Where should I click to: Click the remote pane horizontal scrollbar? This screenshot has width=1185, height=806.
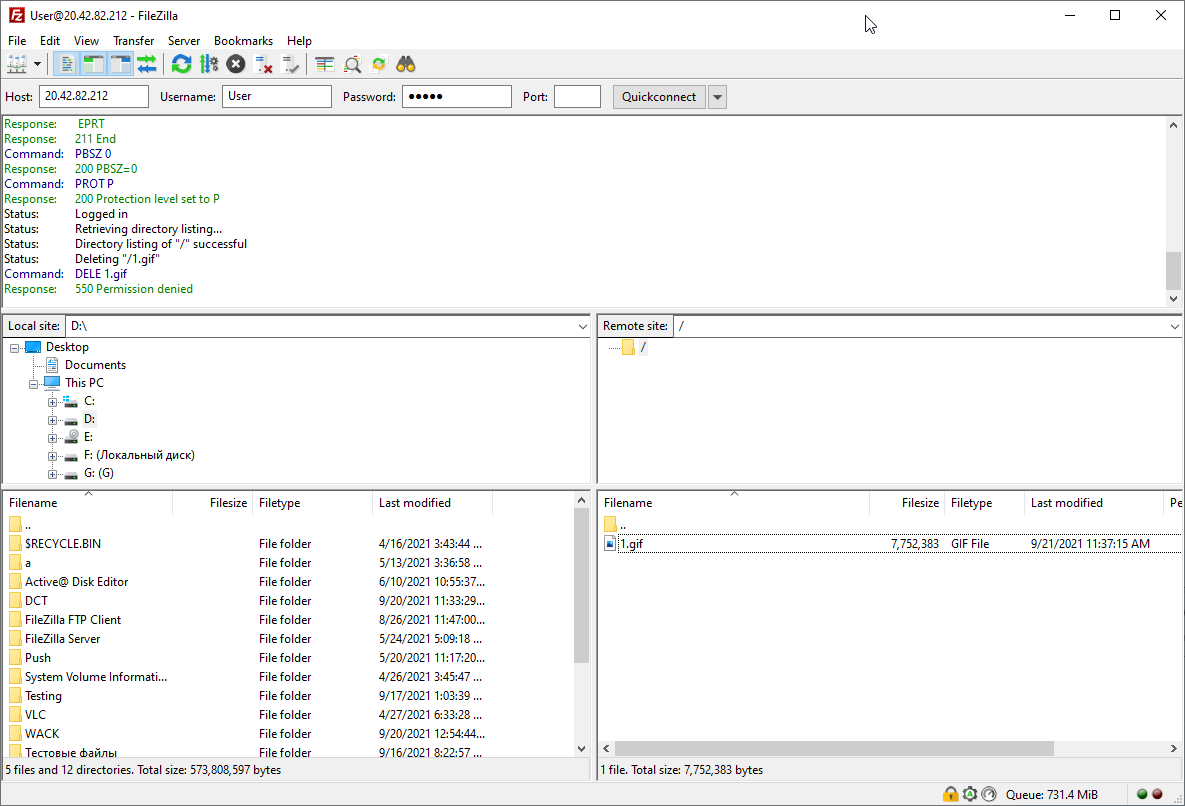click(834, 749)
